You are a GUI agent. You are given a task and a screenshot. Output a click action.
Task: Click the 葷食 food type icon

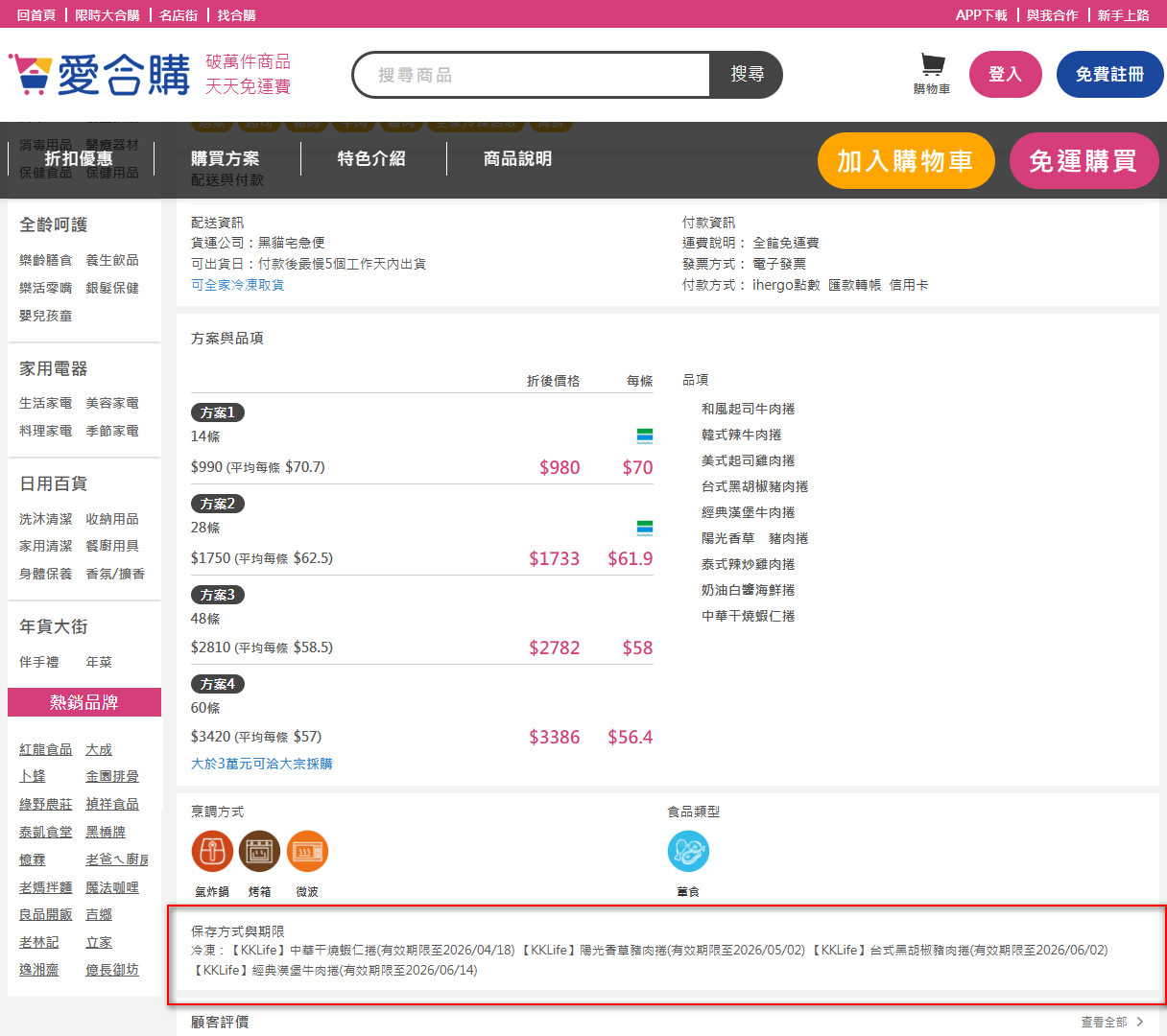coord(688,851)
